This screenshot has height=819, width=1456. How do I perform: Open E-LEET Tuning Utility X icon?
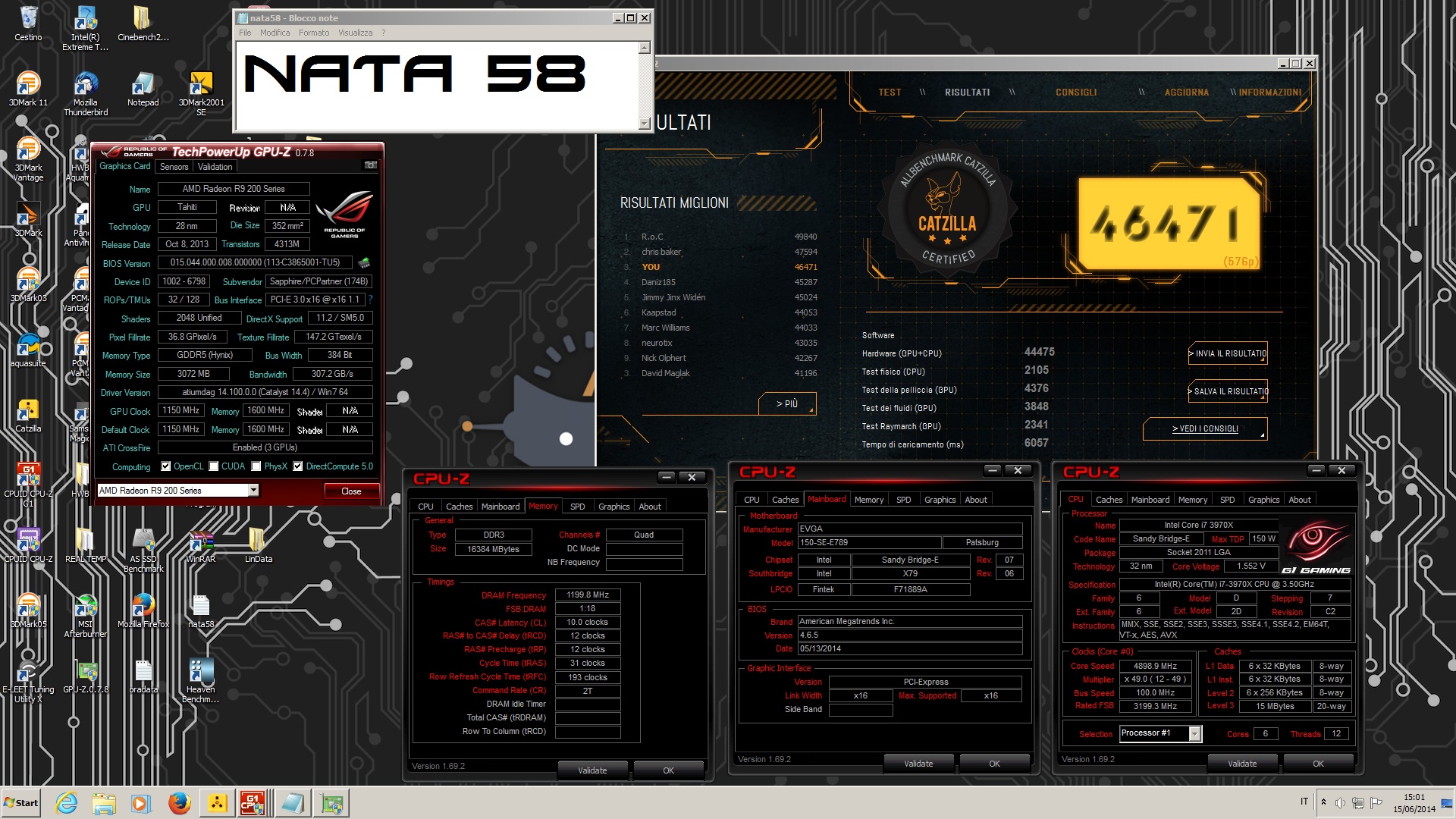click(28, 680)
